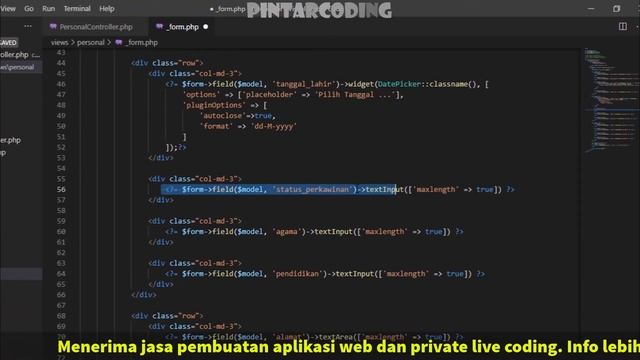Select 'personal' breadcrumb segment
Screen dimensions: 640x360
[x=91, y=42]
